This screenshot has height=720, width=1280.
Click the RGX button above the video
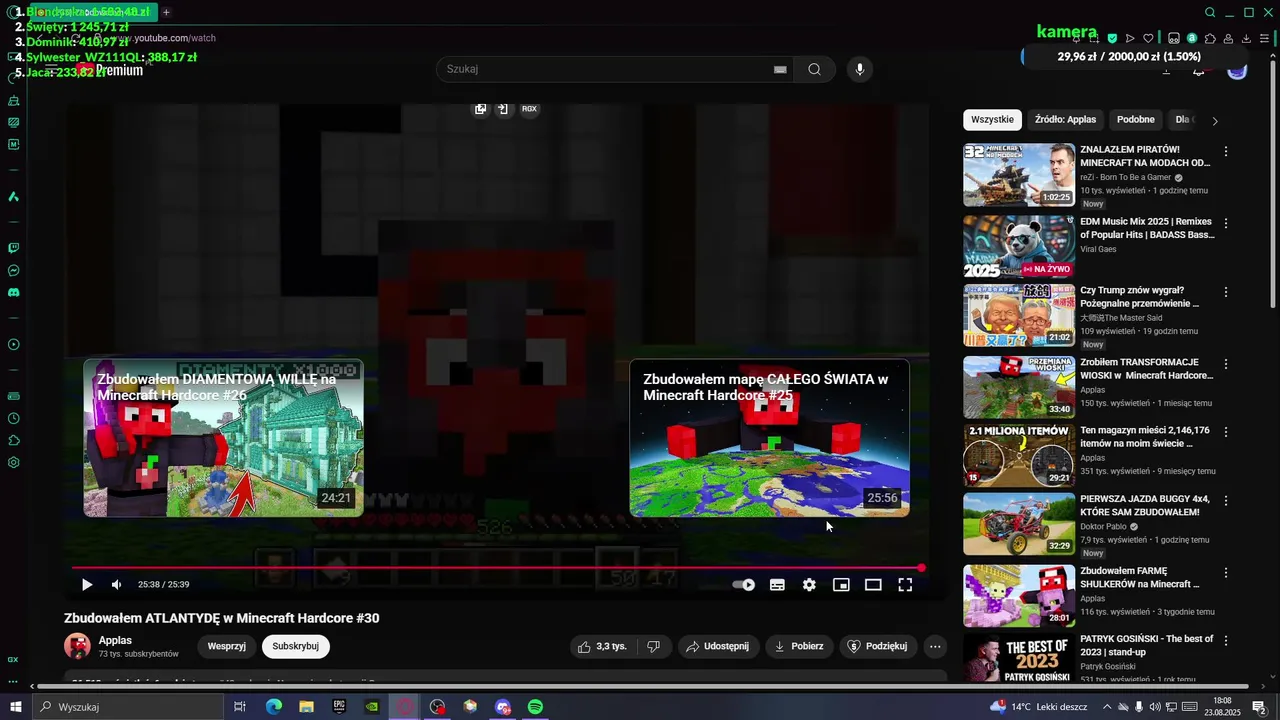(x=529, y=109)
